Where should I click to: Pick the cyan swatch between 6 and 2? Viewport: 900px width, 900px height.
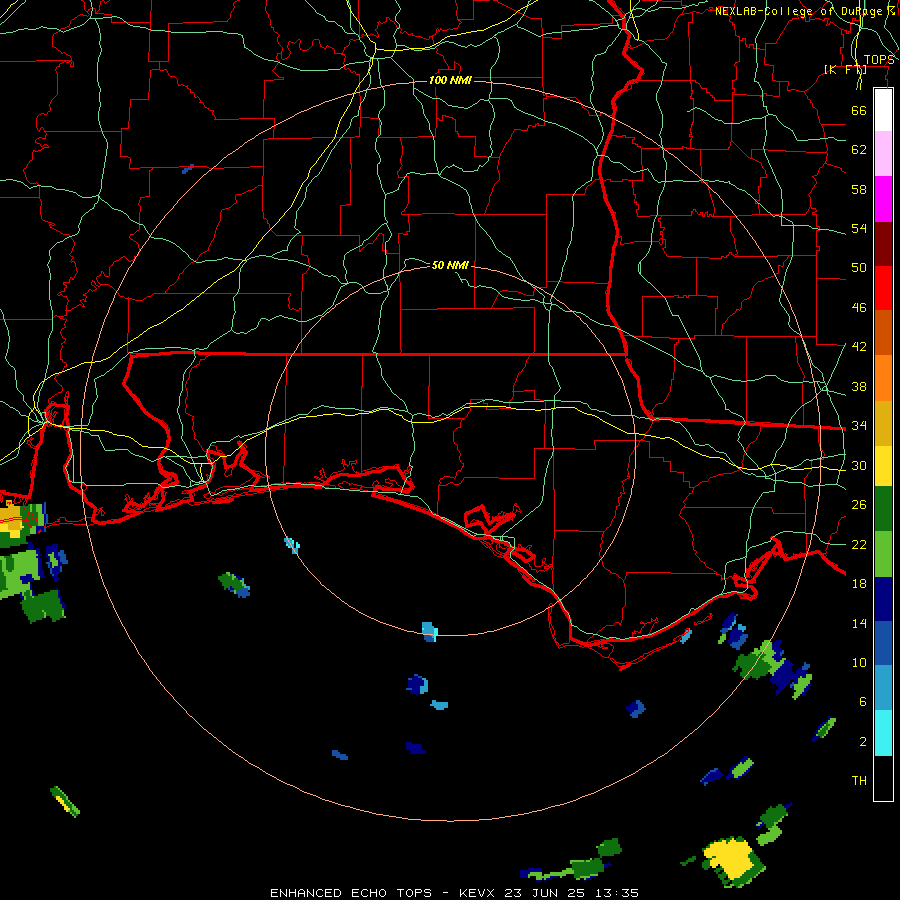coord(883,733)
